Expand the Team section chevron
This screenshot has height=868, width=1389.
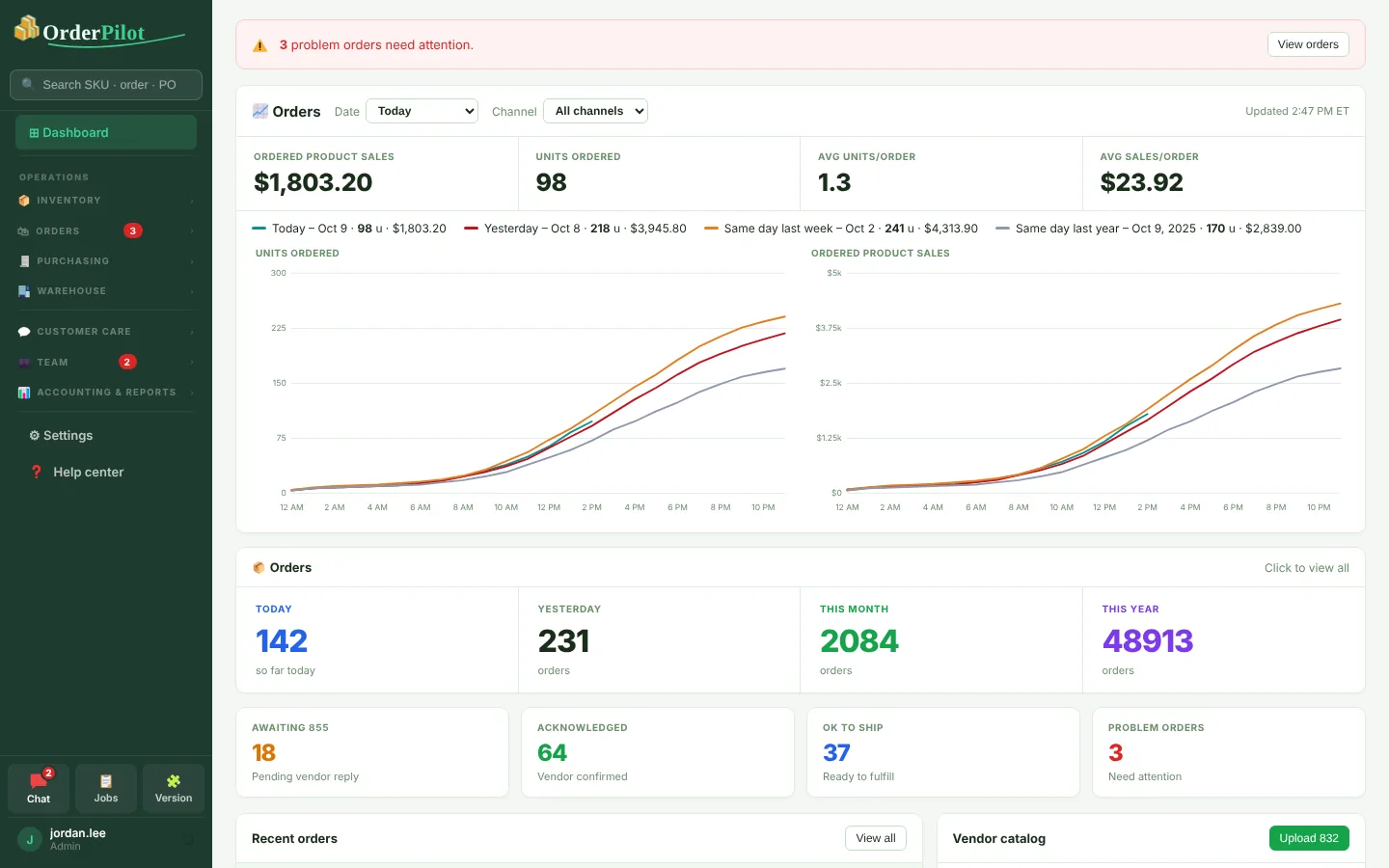pyautogui.click(x=192, y=363)
